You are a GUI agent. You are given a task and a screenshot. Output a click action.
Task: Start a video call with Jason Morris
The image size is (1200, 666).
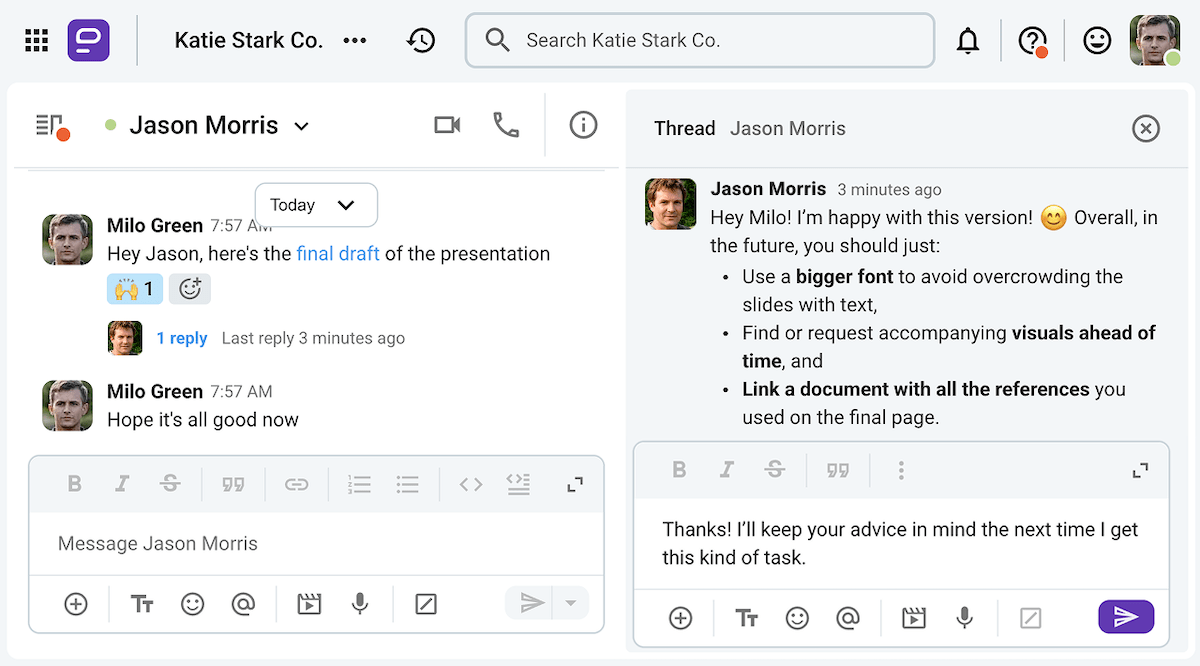447,125
